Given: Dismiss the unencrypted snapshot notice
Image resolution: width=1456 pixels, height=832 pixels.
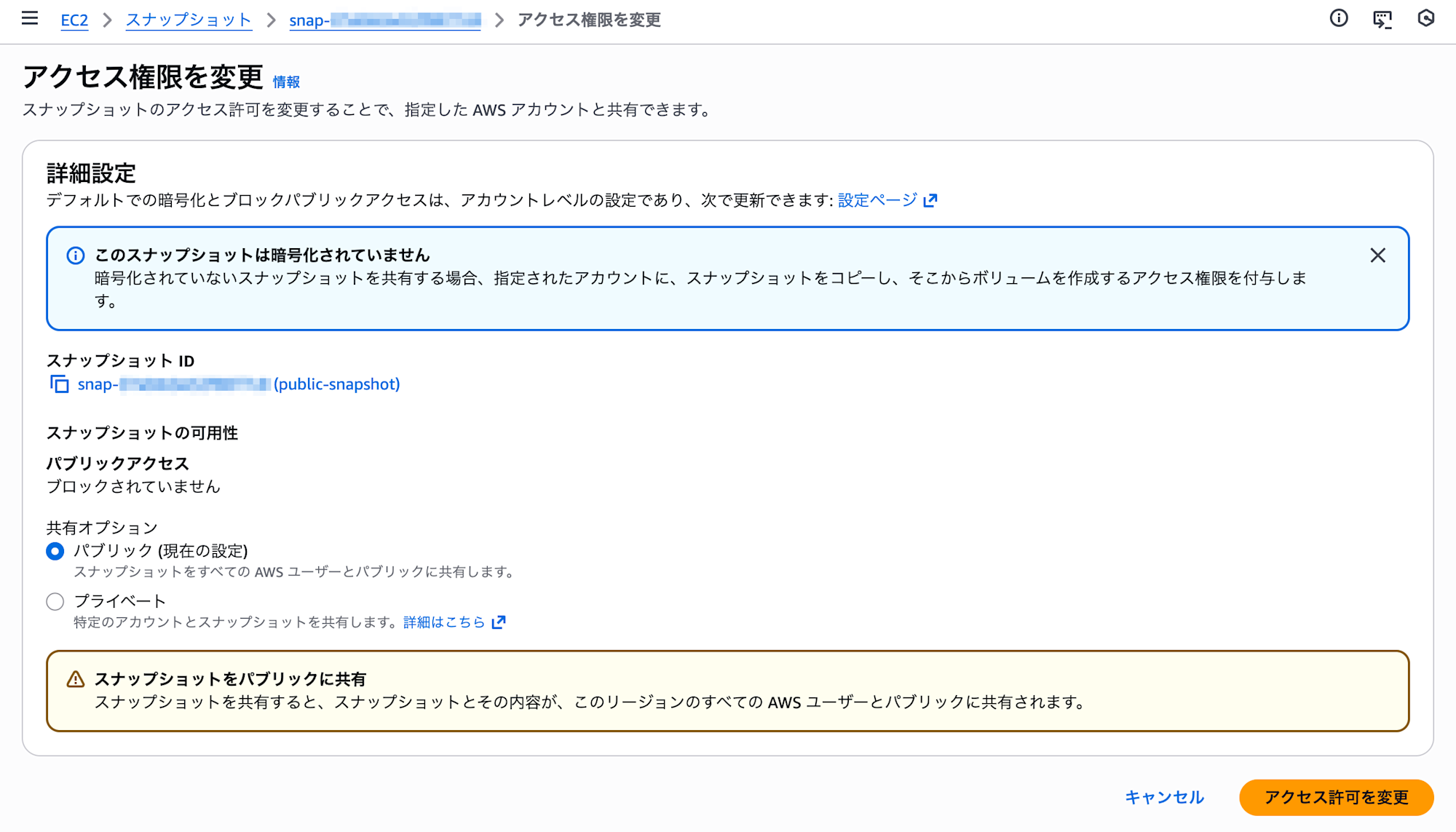Looking at the screenshot, I should [x=1377, y=255].
